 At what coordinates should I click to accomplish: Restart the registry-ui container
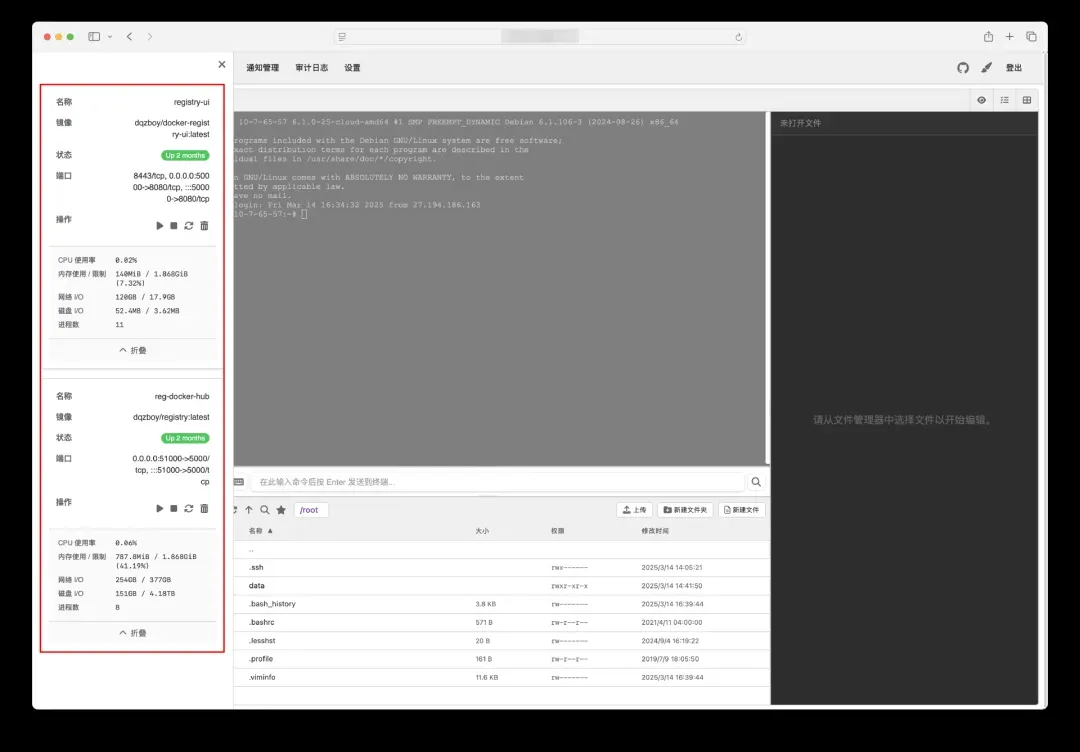click(x=189, y=226)
